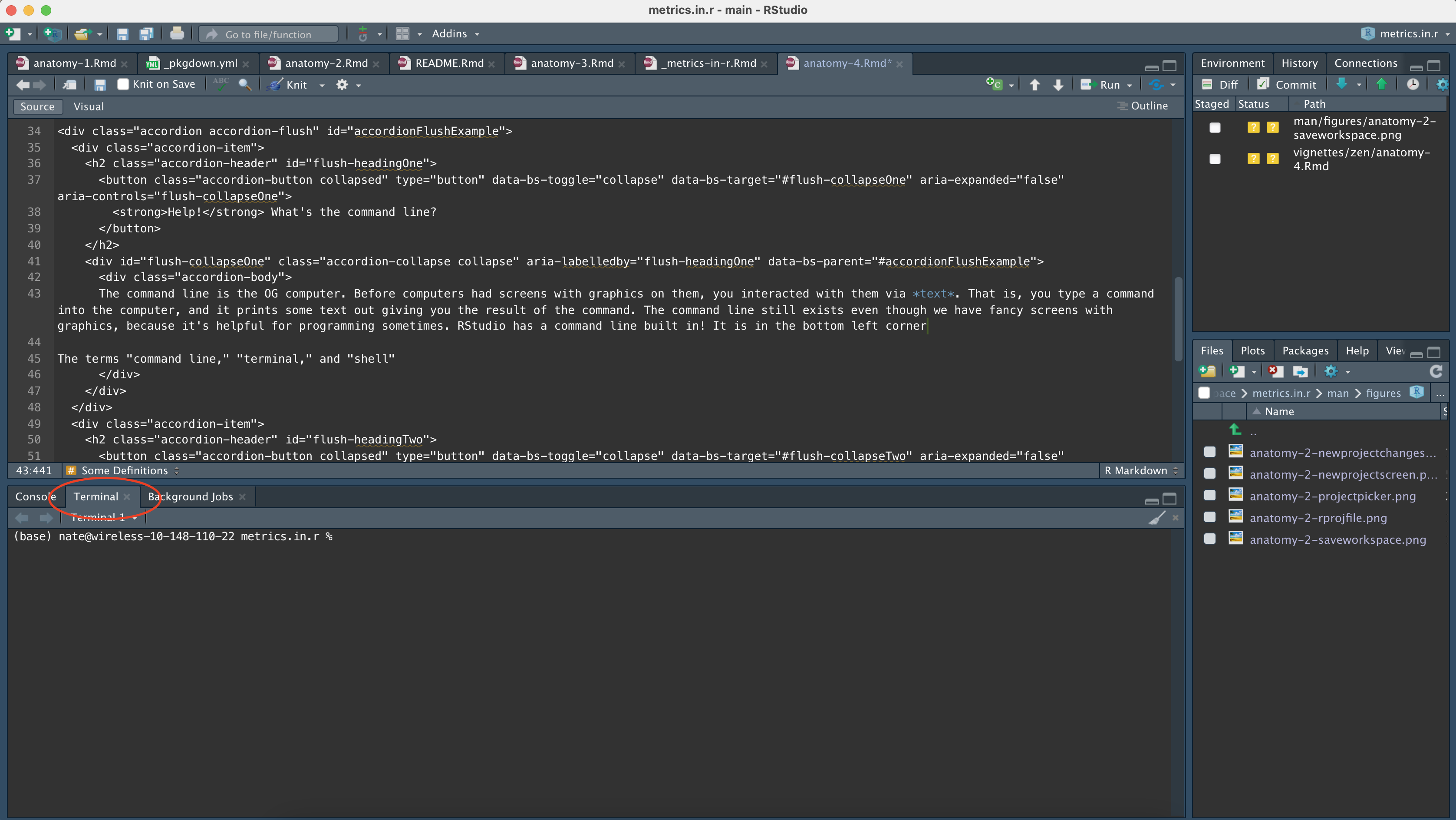Check the anatomy-2-newprojectchanges file checkbox

point(1209,452)
